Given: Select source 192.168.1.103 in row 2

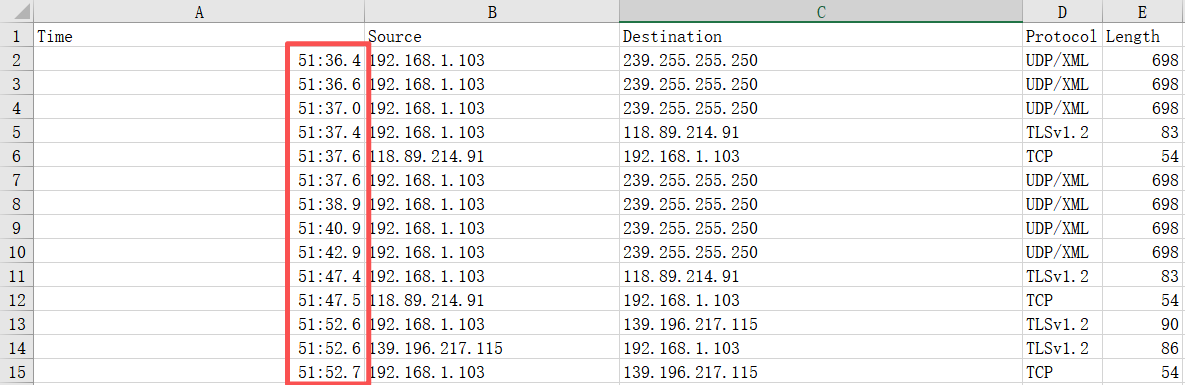Looking at the screenshot, I should click(x=492, y=60).
